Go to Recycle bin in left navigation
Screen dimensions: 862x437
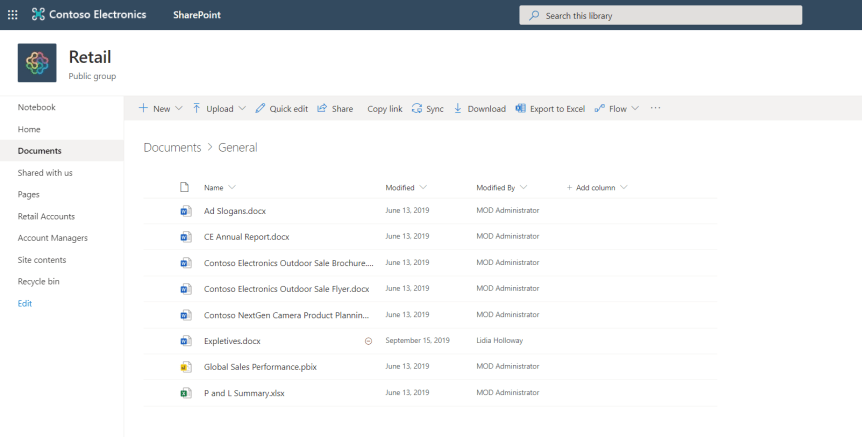coord(39,282)
